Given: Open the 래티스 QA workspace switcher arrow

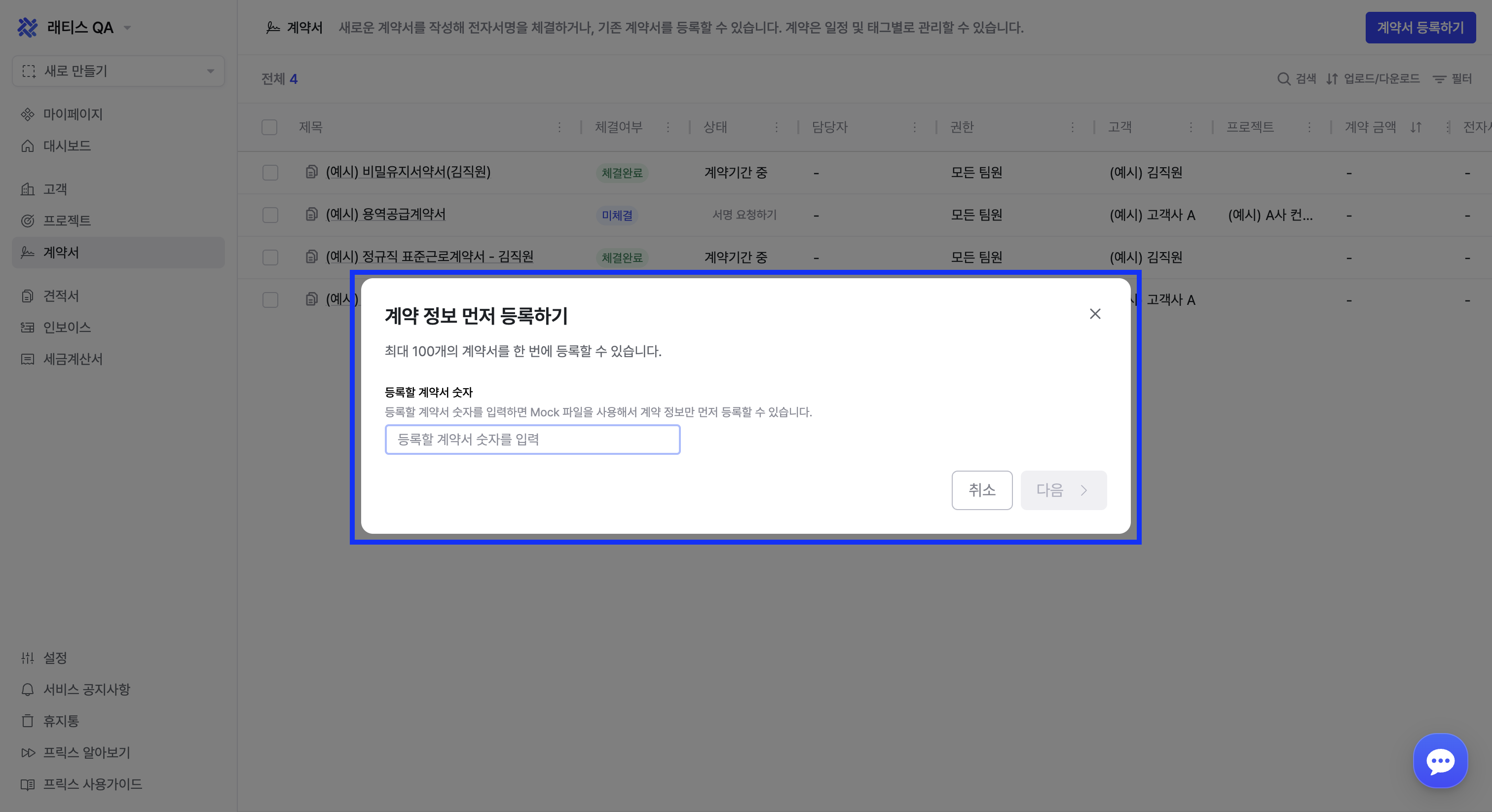Looking at the screenshot, I should [x=127, y=27].
